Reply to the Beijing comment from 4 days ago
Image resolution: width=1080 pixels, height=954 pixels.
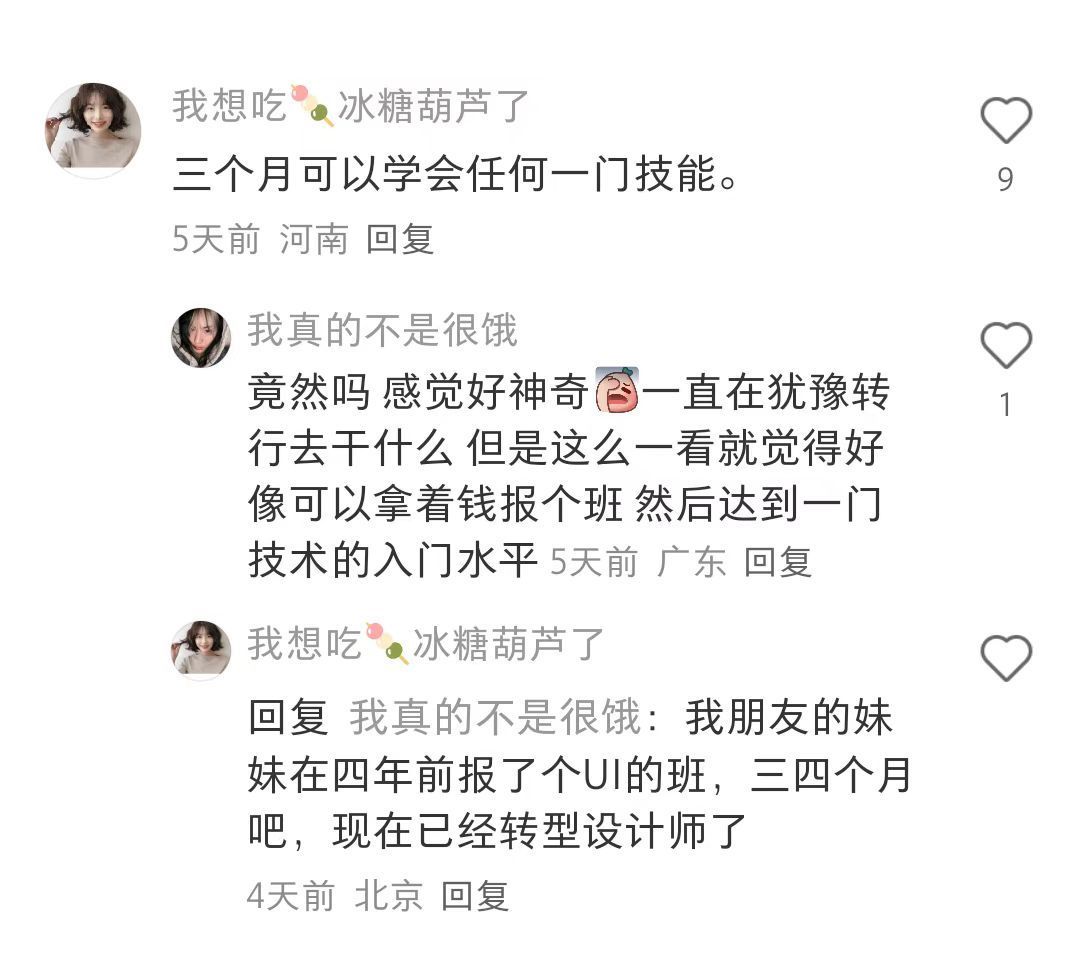pyautogui.click(x=475, y=896)
